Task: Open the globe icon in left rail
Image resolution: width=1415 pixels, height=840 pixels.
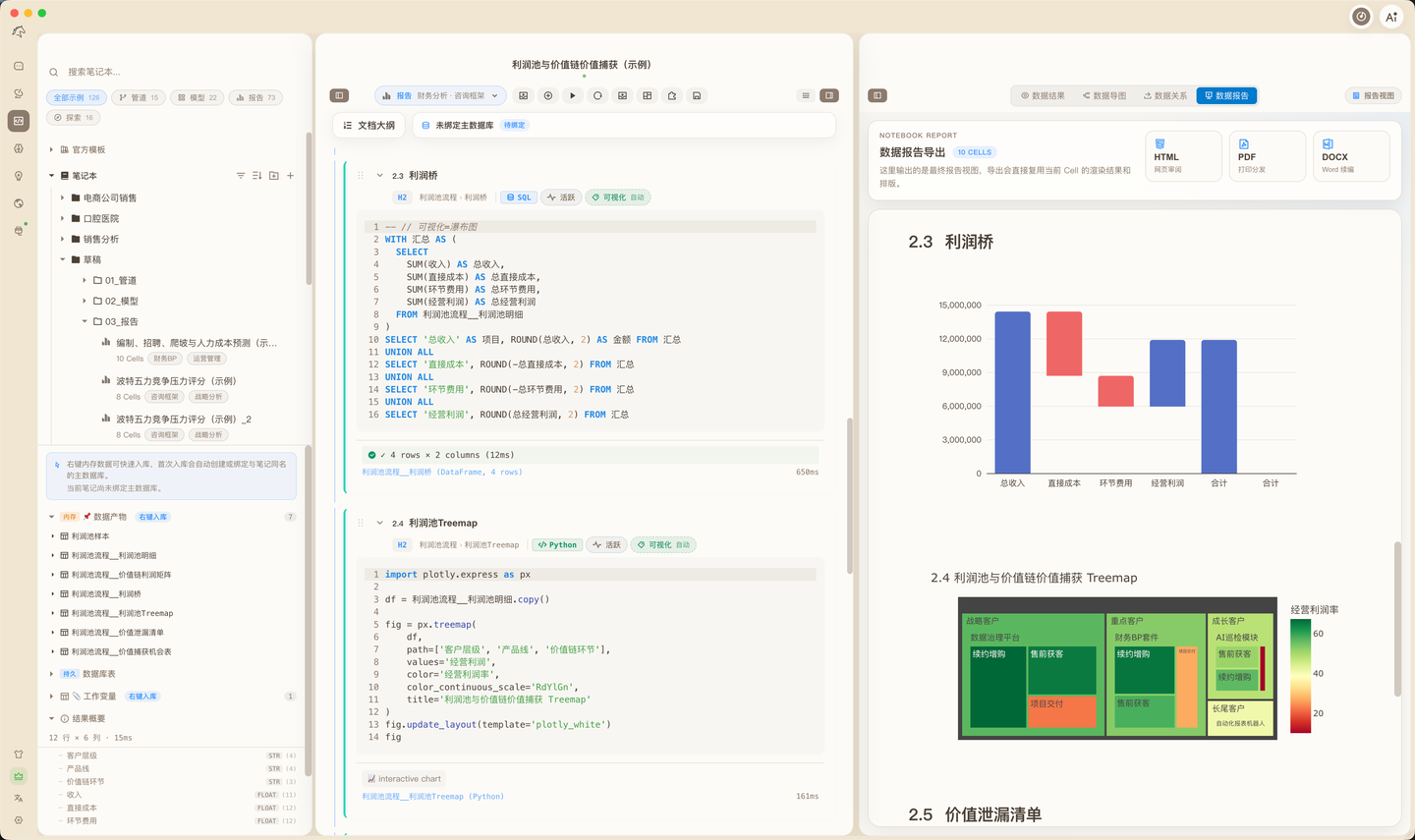Action: coord(19,203)
